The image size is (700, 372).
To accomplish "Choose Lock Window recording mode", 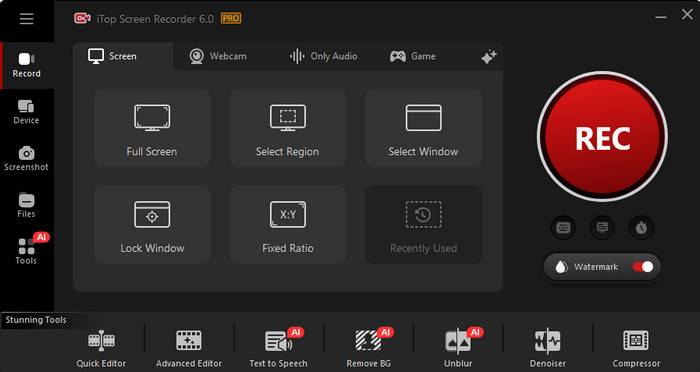I will (152, 225).
